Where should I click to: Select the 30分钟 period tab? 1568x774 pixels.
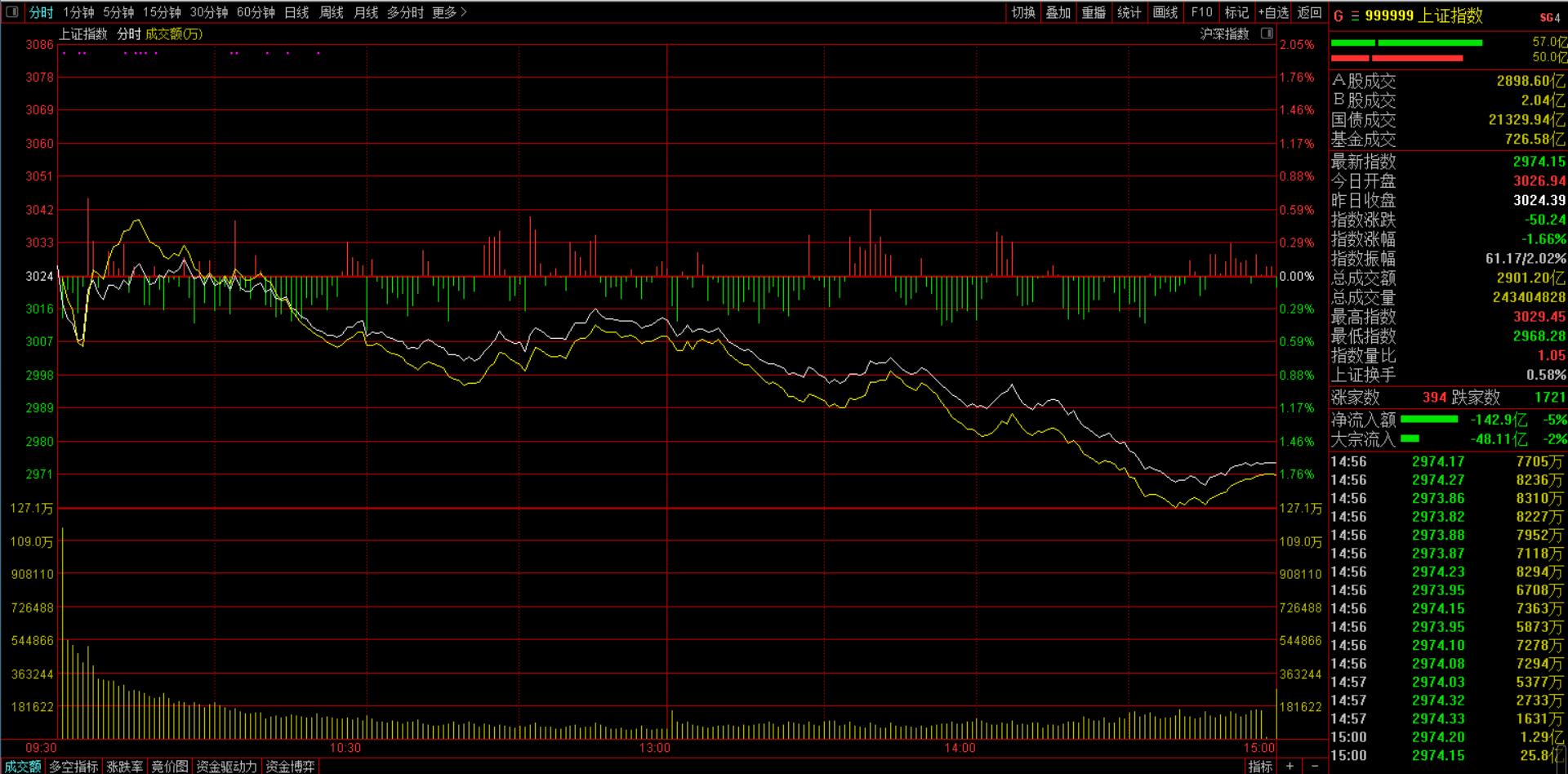click(209, 12)
